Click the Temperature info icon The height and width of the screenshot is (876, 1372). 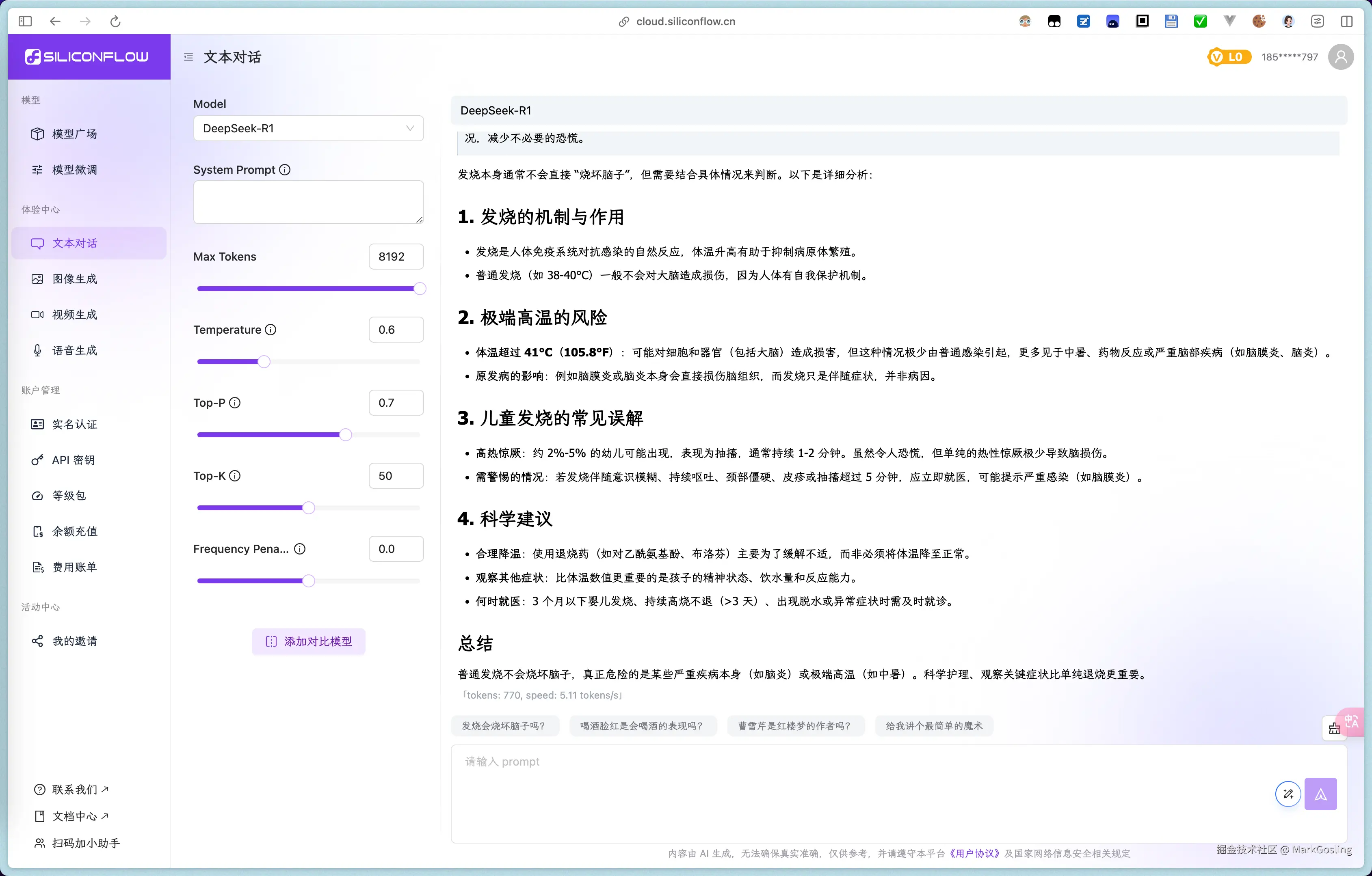click(x=271, y=330)
